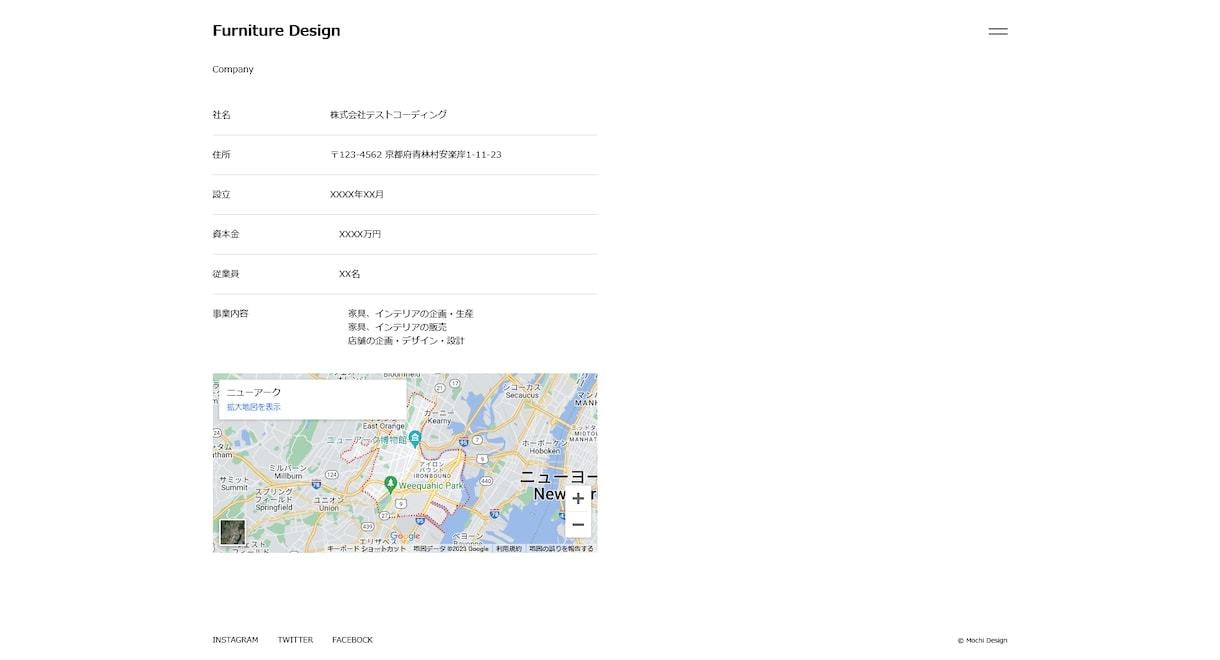Click the 住所 row label

coord(221,155)
